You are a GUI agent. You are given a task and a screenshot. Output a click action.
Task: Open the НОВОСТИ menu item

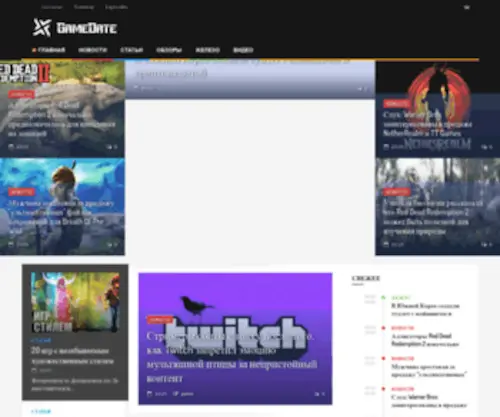92,50
